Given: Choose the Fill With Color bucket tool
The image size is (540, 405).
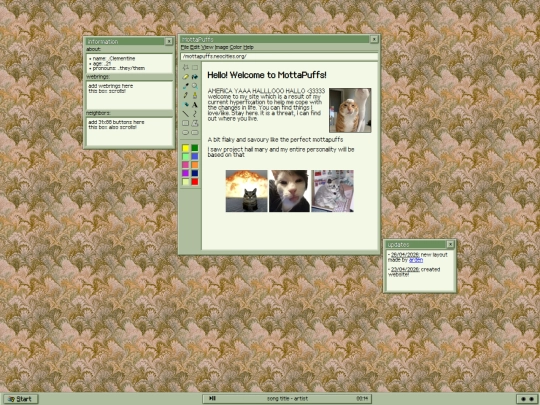Looking at the screenshot, I should pos(195,77).
